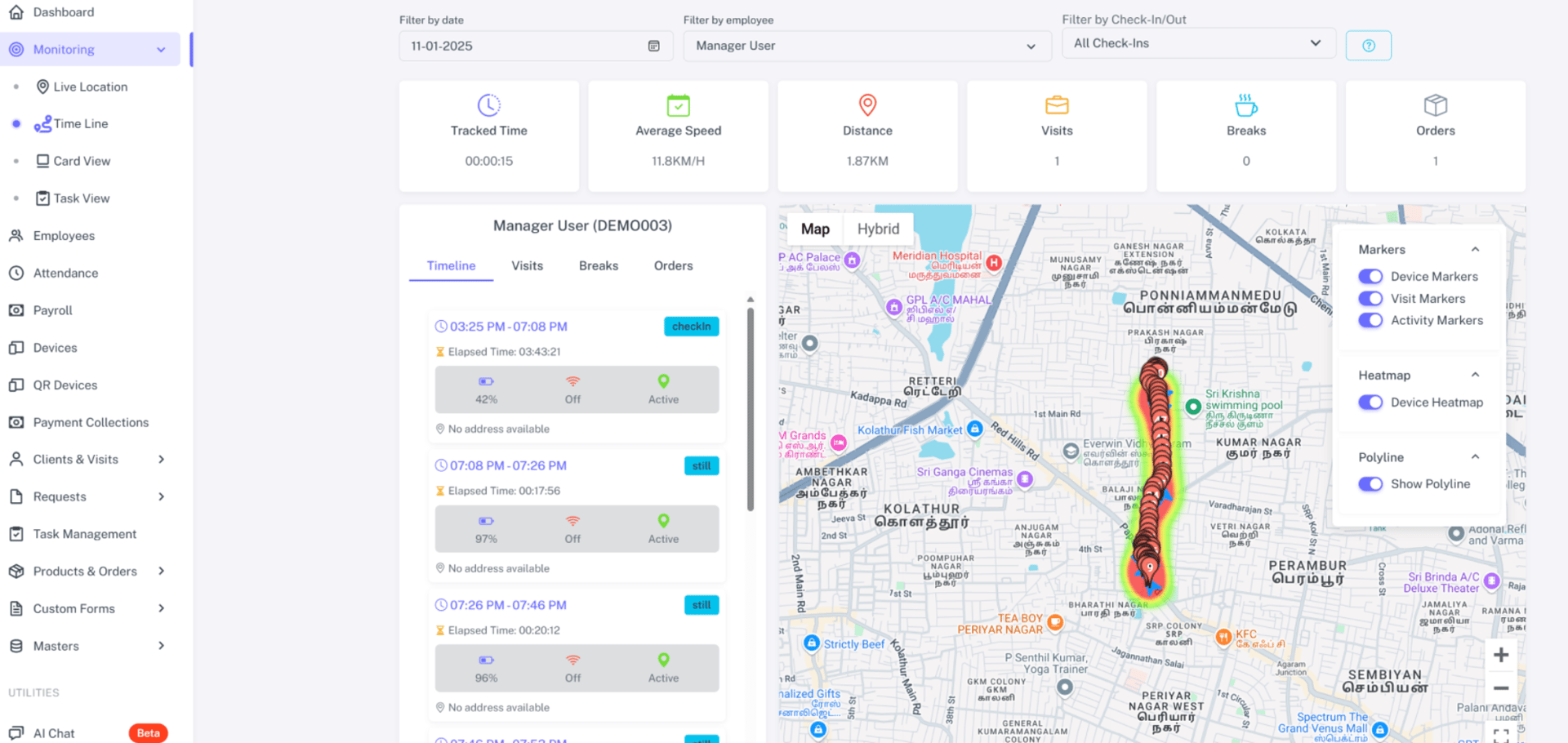The image size is (1568, 743).
Task: Open the Filter by employee dropdown
Action: click(866, 46)
